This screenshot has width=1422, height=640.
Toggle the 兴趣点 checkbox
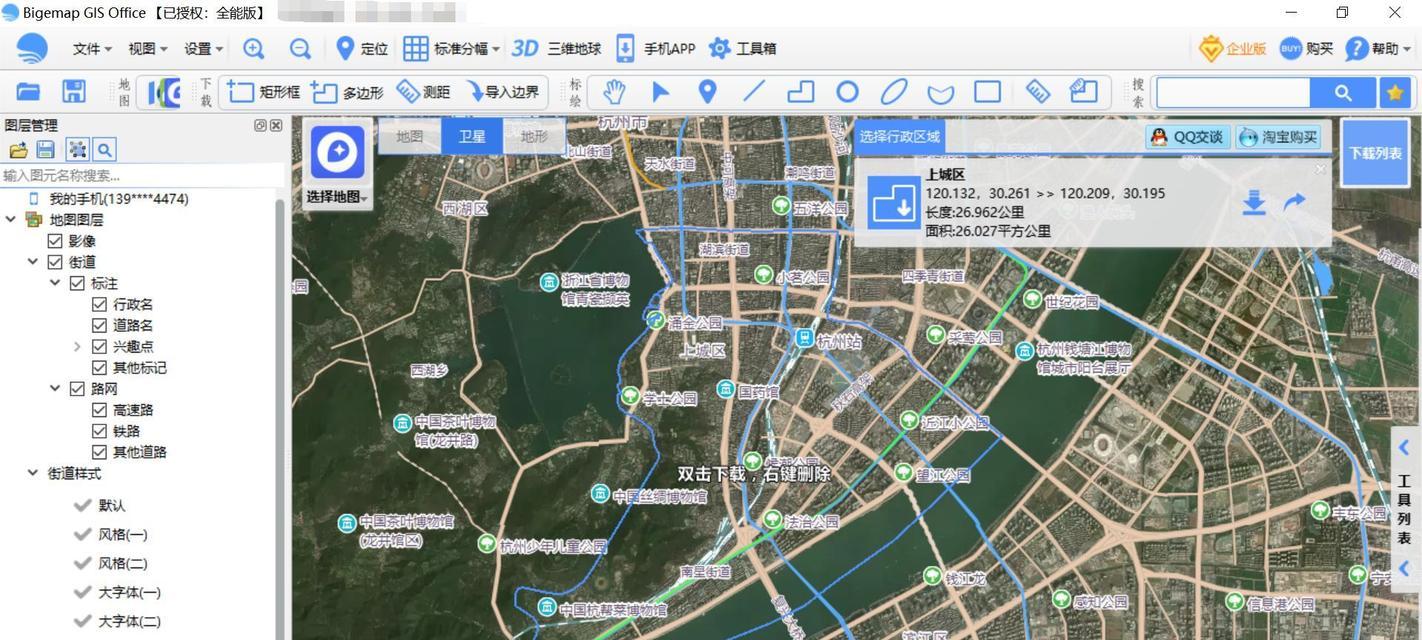click(x=99, y=346)
